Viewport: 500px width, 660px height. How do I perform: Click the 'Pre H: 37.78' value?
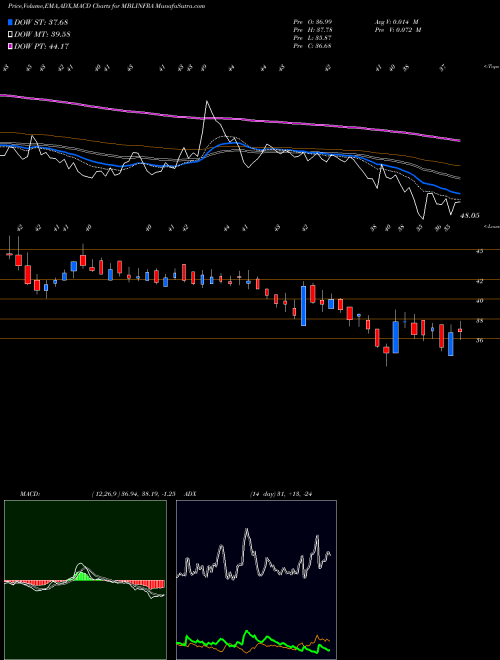[312, 30]
